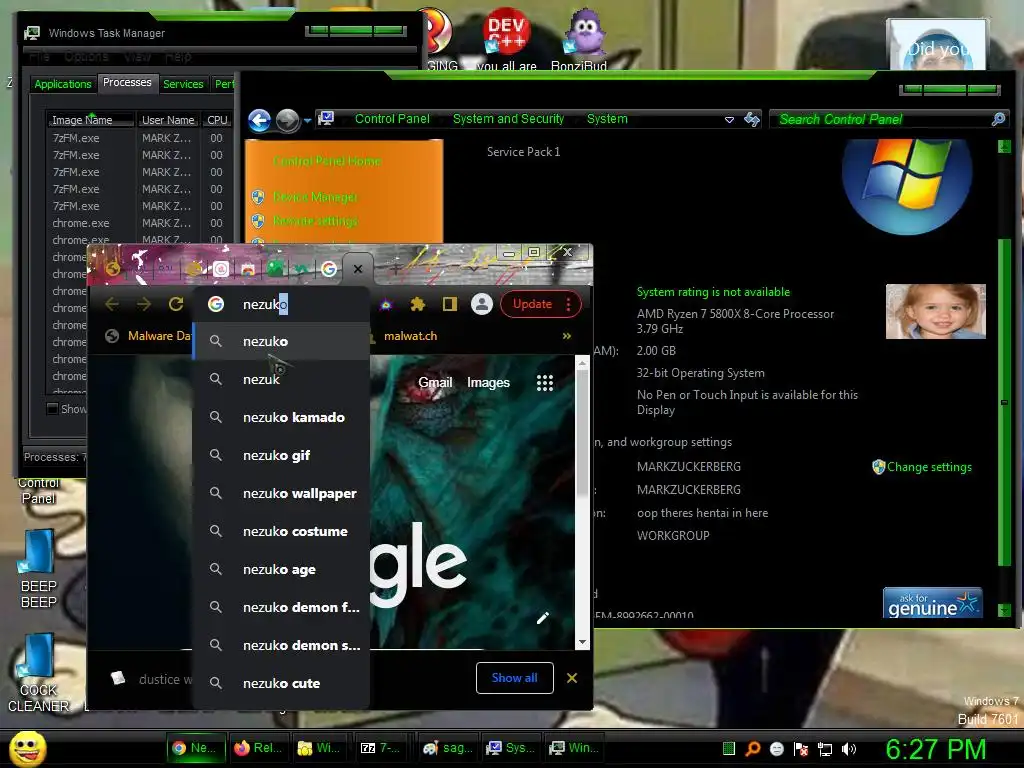This screenshot has height=768, width=1024.
Task: Go back in Control Panel window
Action: pyautogui.click(x=259, y=120)
